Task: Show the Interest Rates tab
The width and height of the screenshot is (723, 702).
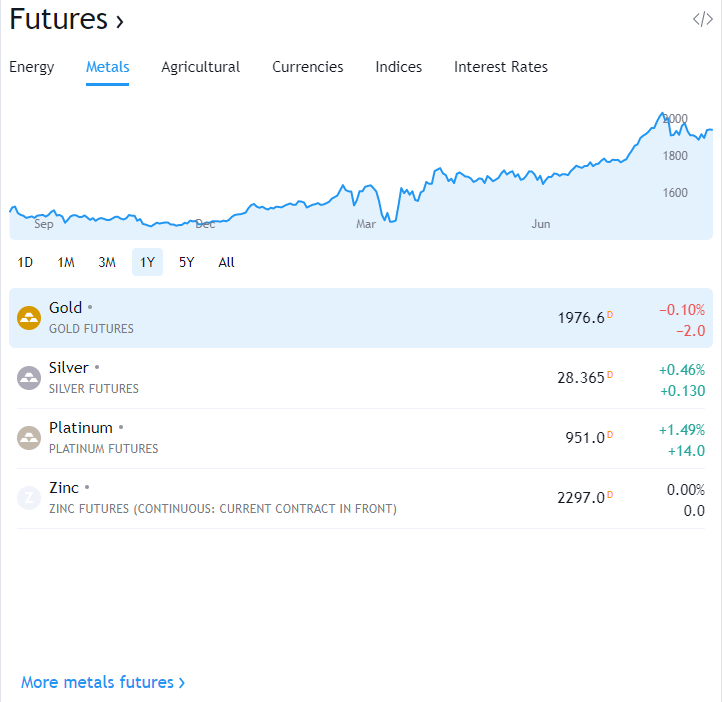Action: tap(500, 67)
